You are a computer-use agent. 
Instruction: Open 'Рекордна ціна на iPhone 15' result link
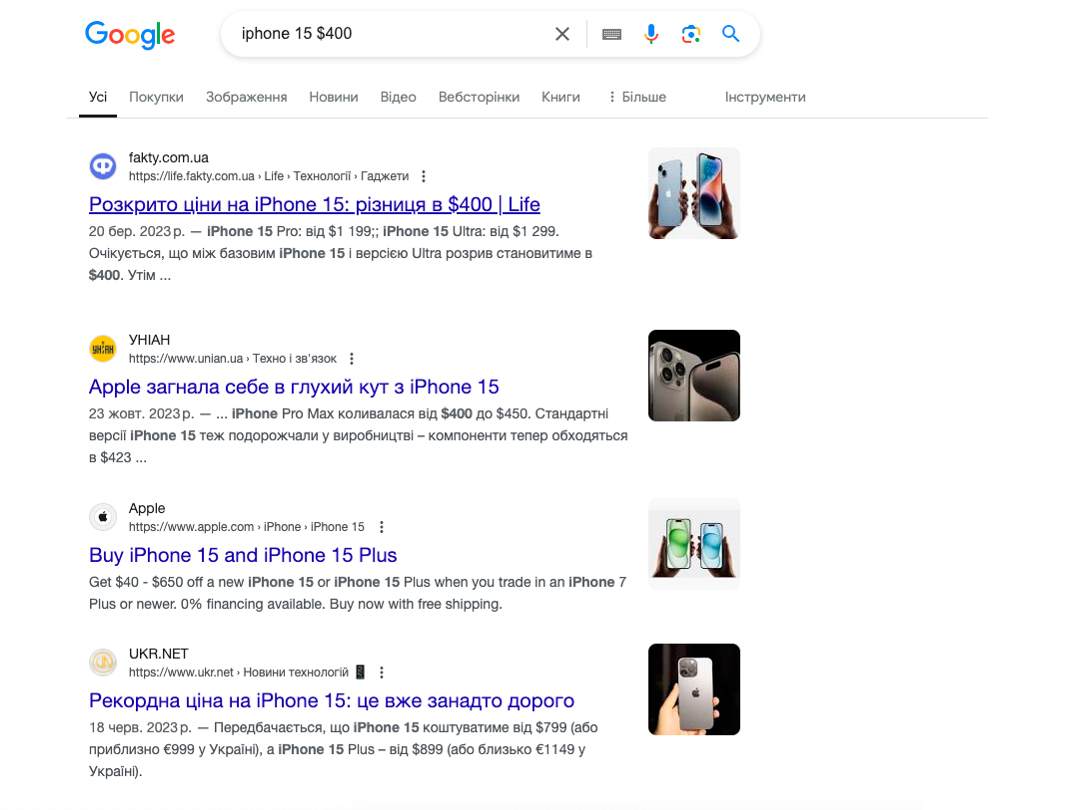tap(332, 700)
